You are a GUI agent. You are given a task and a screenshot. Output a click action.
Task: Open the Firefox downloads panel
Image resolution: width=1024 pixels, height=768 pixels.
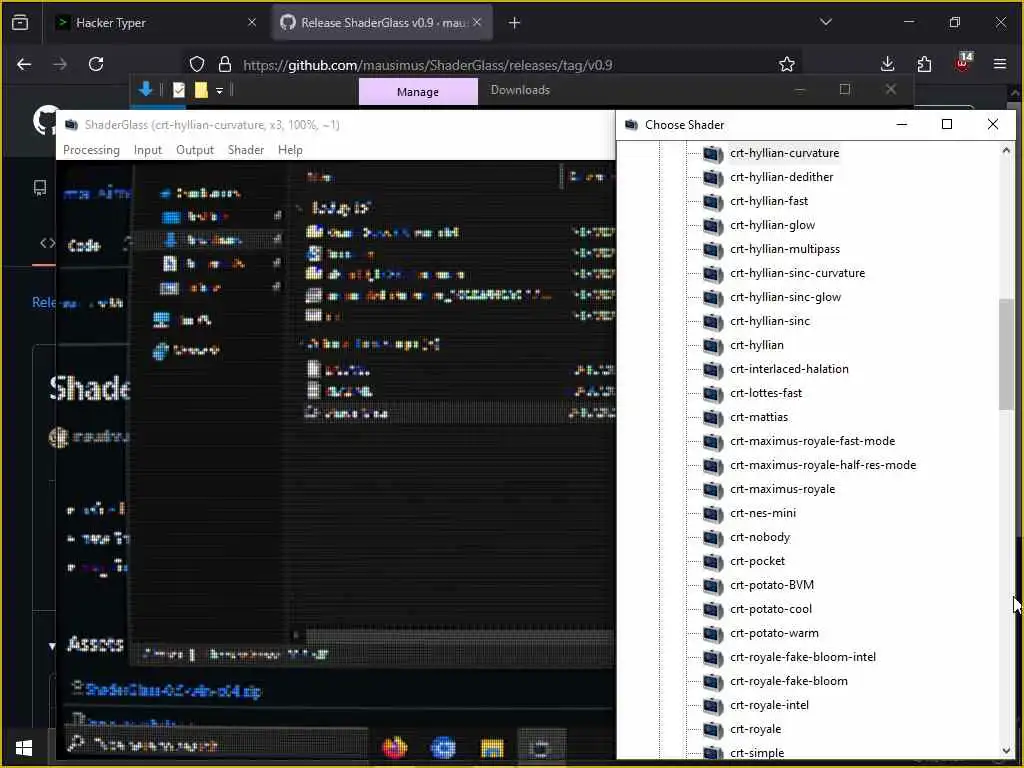[x=887, y=64]
